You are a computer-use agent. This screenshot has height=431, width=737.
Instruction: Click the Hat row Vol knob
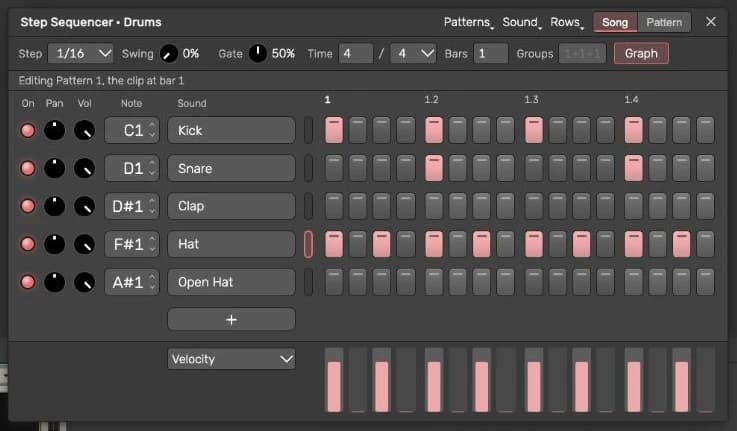click(x=85, y=244)
